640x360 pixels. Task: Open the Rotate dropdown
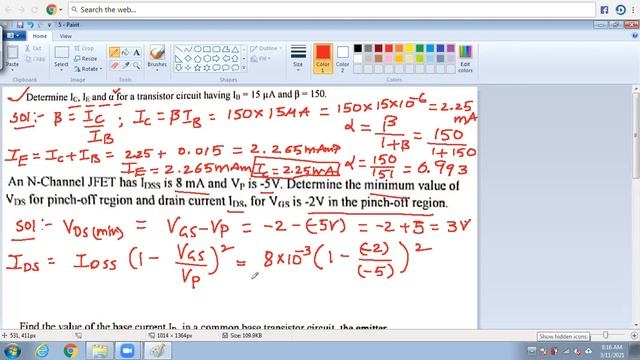click(x=88, y=69)
